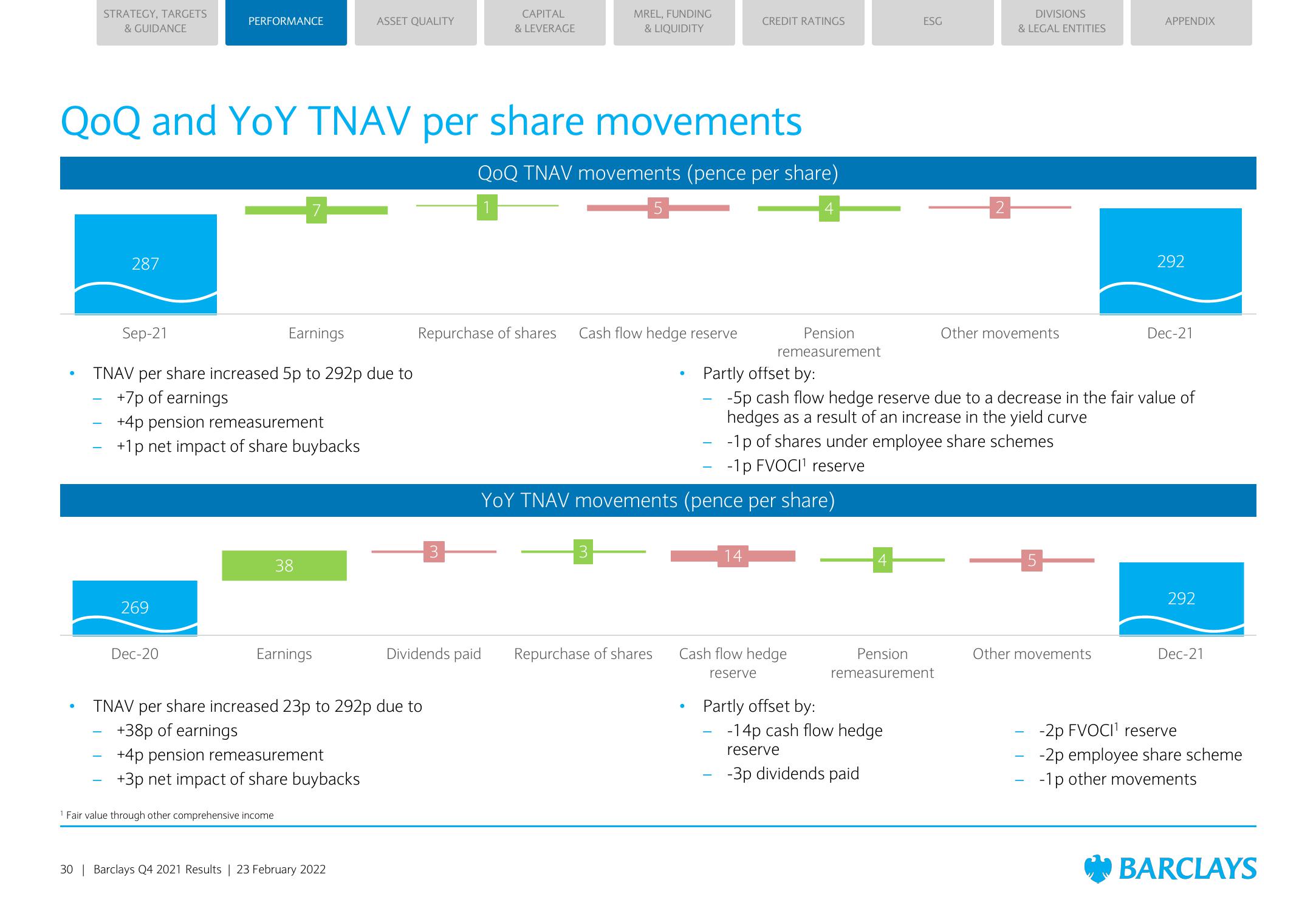1316x911 pixels.
Task: Click the QoQ TNAV movements header
Action: coord(658,173)
